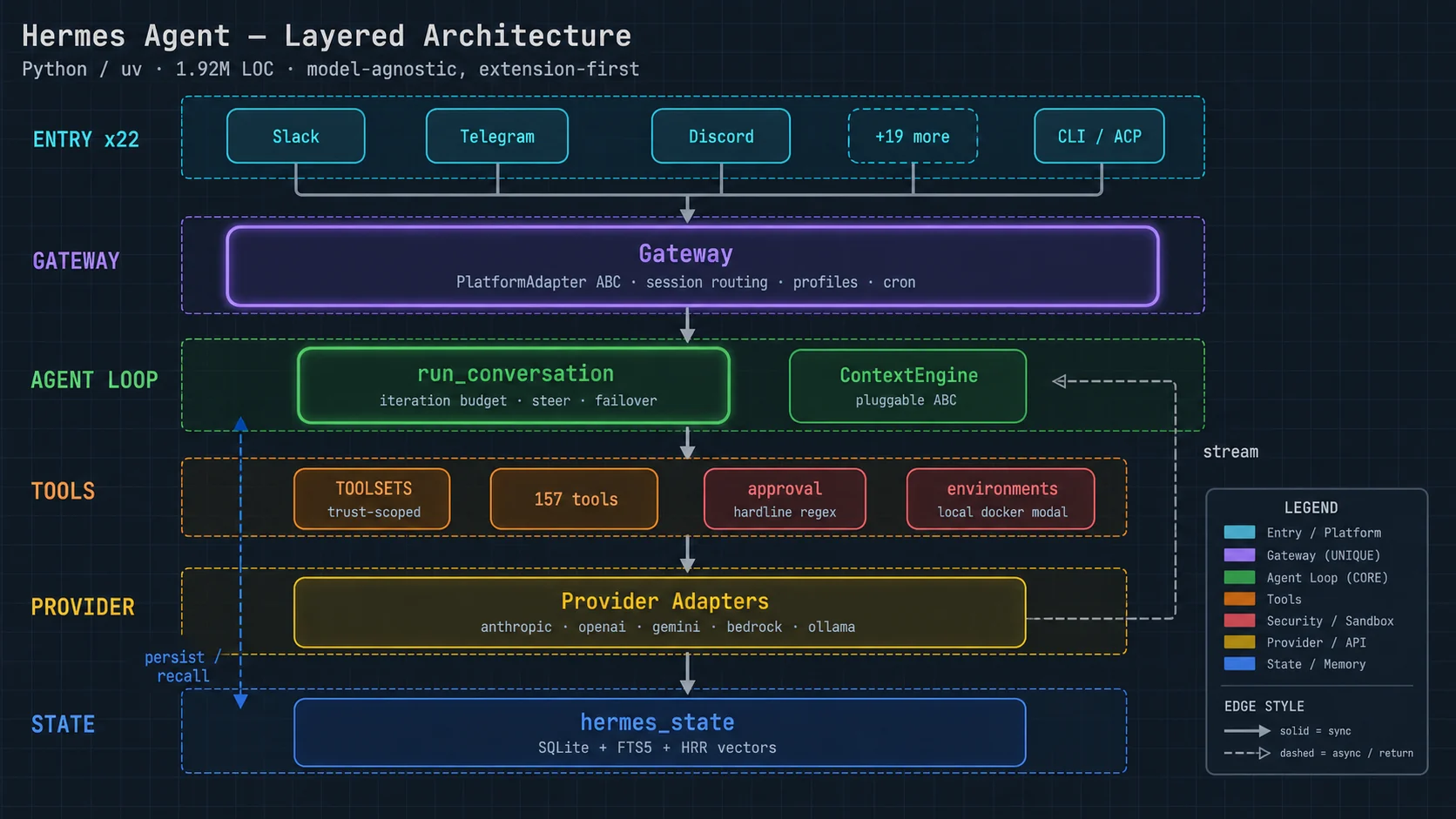The width and height of the screenshot is (1456, 819).
Task: Click the Python / uv subtitle line
Action: coord(331,69)
